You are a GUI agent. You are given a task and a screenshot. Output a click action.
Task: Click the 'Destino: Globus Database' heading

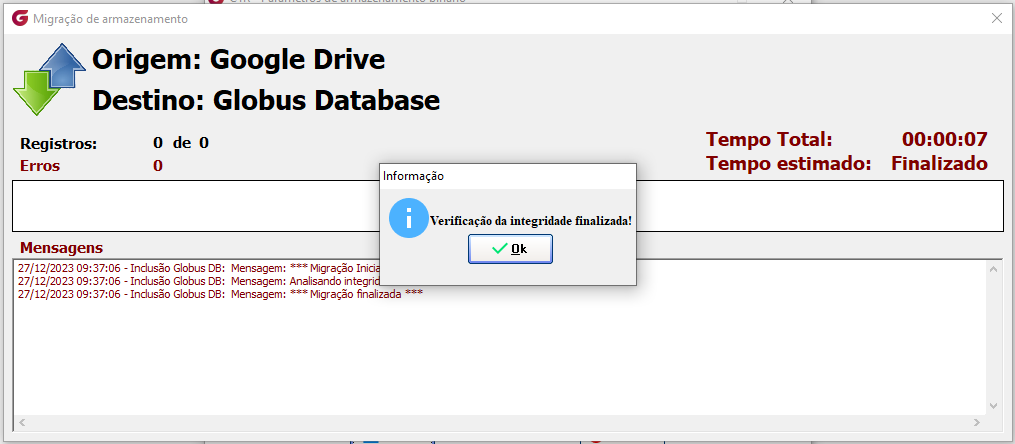pos(266,100)
